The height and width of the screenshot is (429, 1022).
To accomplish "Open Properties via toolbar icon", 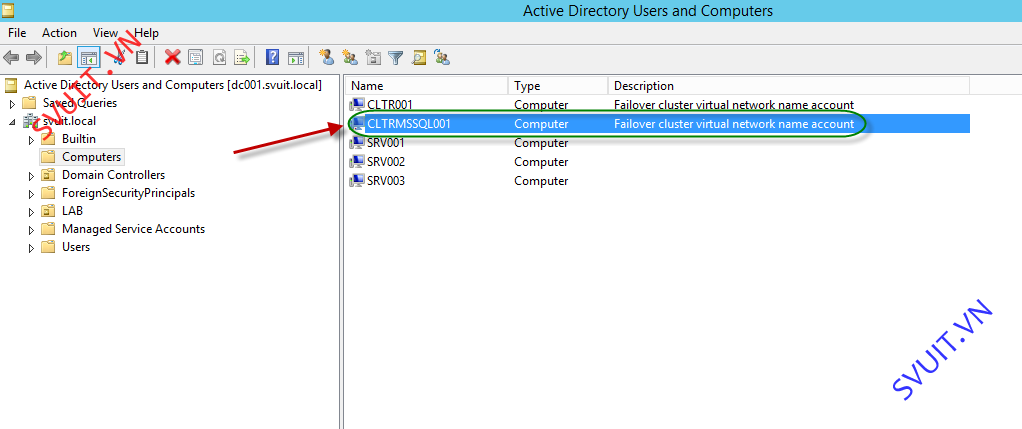I will point(196,57).
